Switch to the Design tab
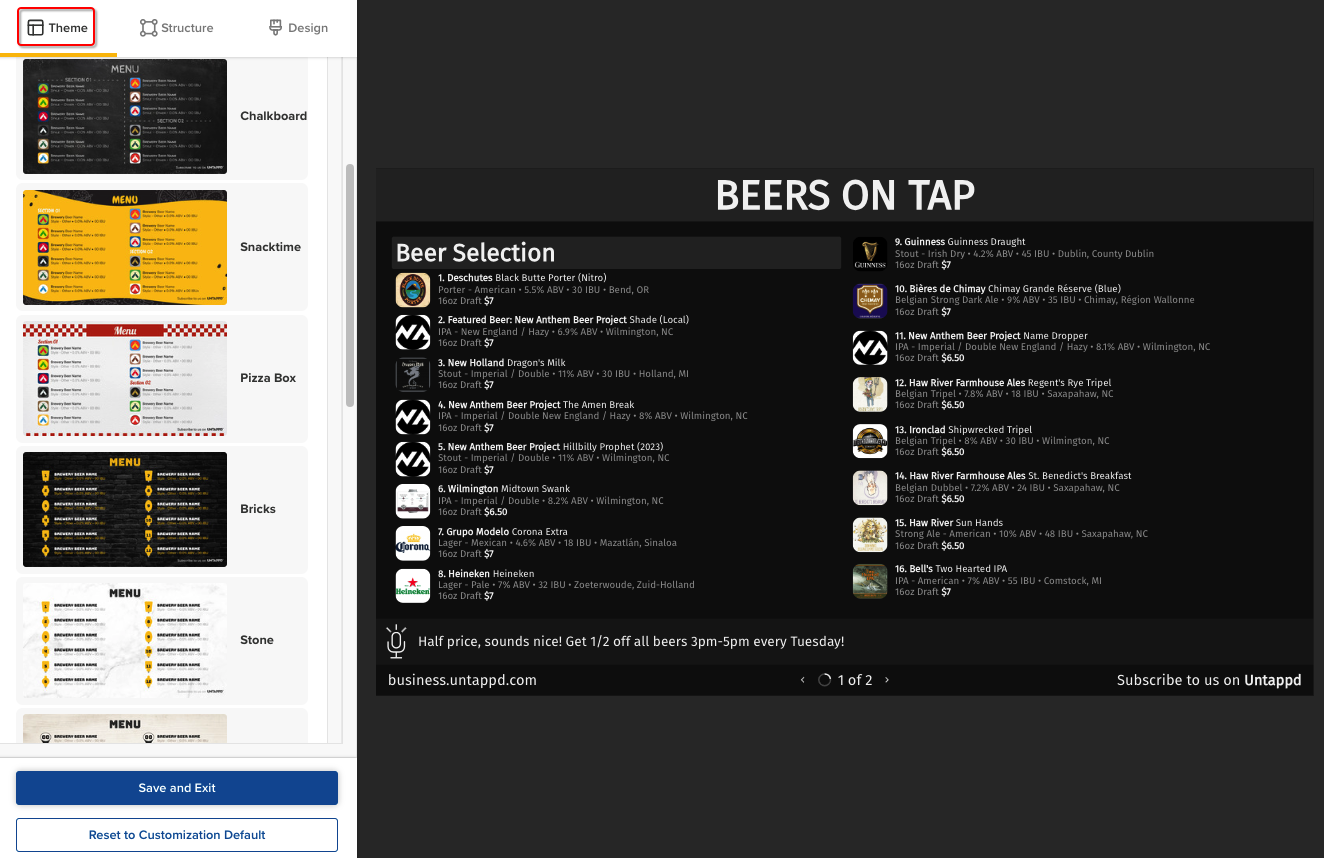The height and width of the screenshot is (858, 1324). 298,28
